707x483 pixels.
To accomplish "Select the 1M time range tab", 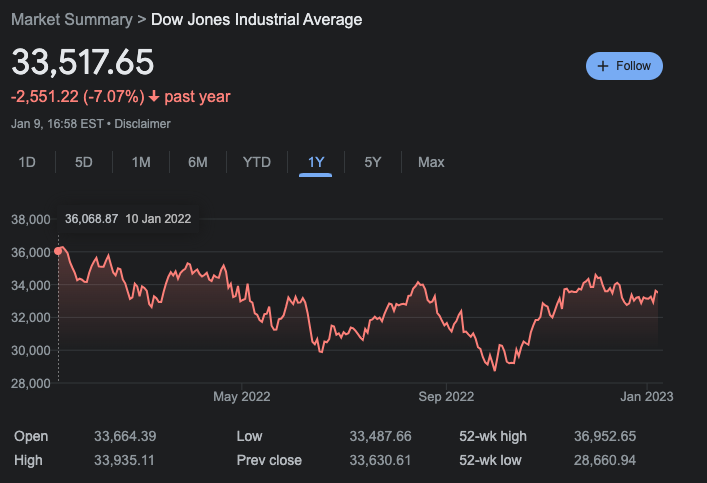I will pos(141,162).
